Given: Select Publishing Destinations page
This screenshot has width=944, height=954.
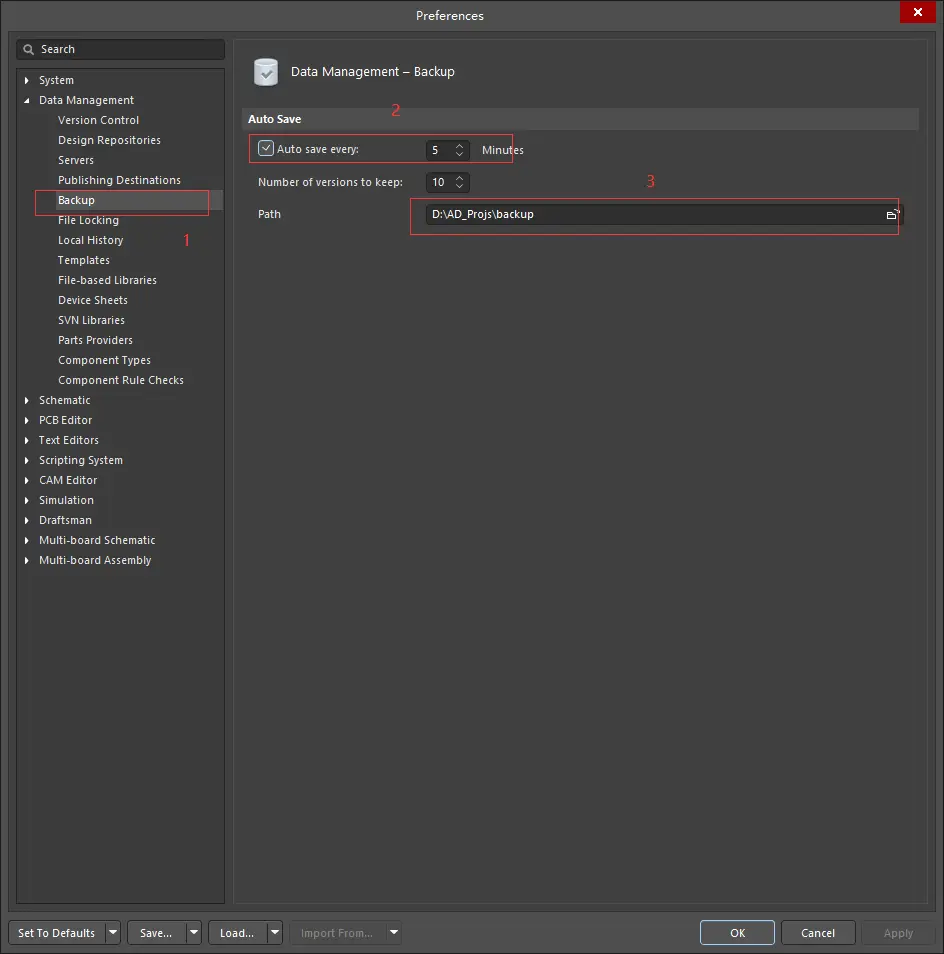Looking at the screenshot, I should (119, 181).
